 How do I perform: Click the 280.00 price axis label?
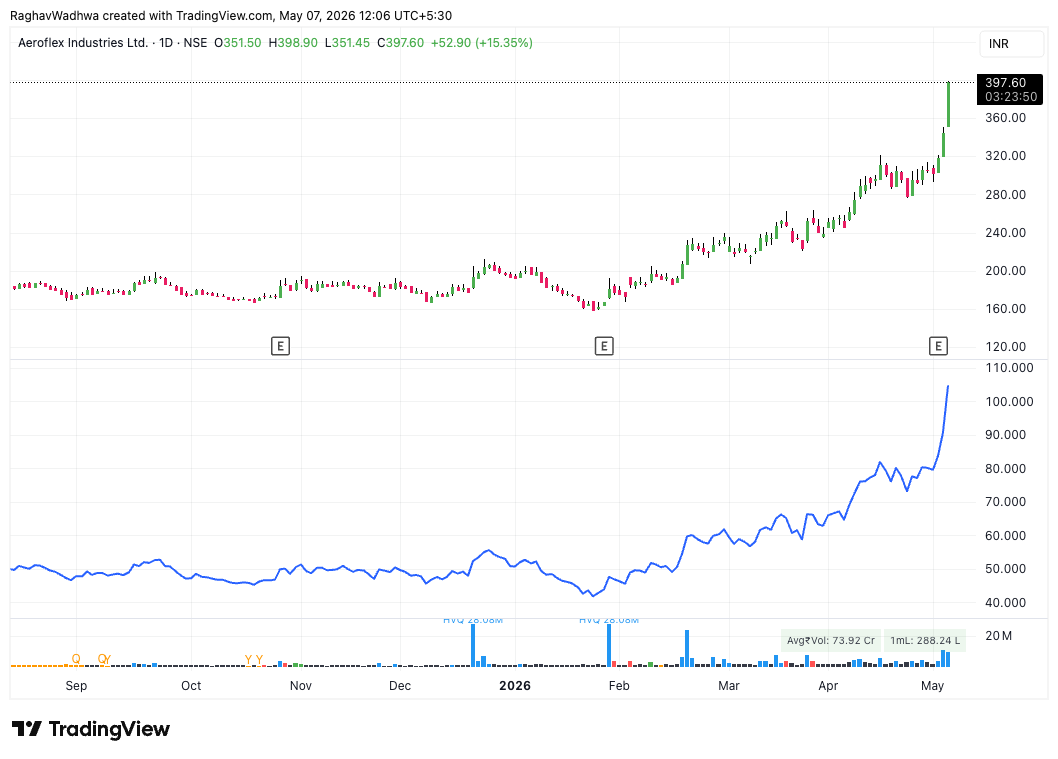click(x=1005, y=194)
